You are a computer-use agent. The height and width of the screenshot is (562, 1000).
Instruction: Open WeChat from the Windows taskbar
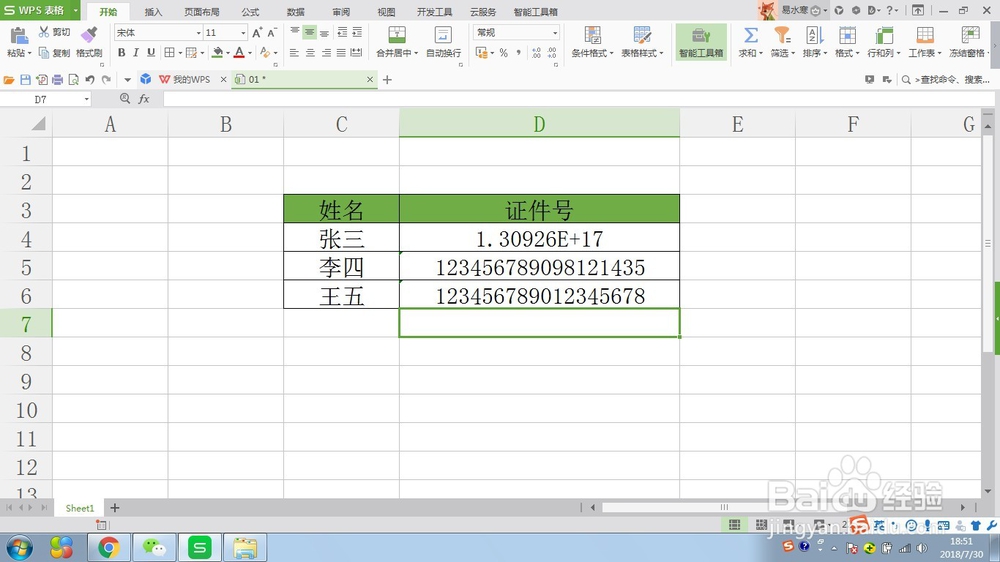point(154,547)
